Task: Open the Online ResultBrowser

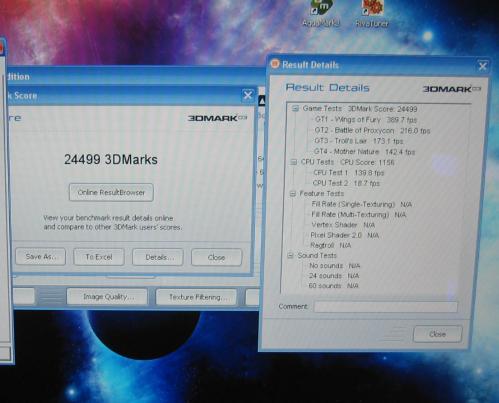Action: pyautogui.click(x=111, y=192)
